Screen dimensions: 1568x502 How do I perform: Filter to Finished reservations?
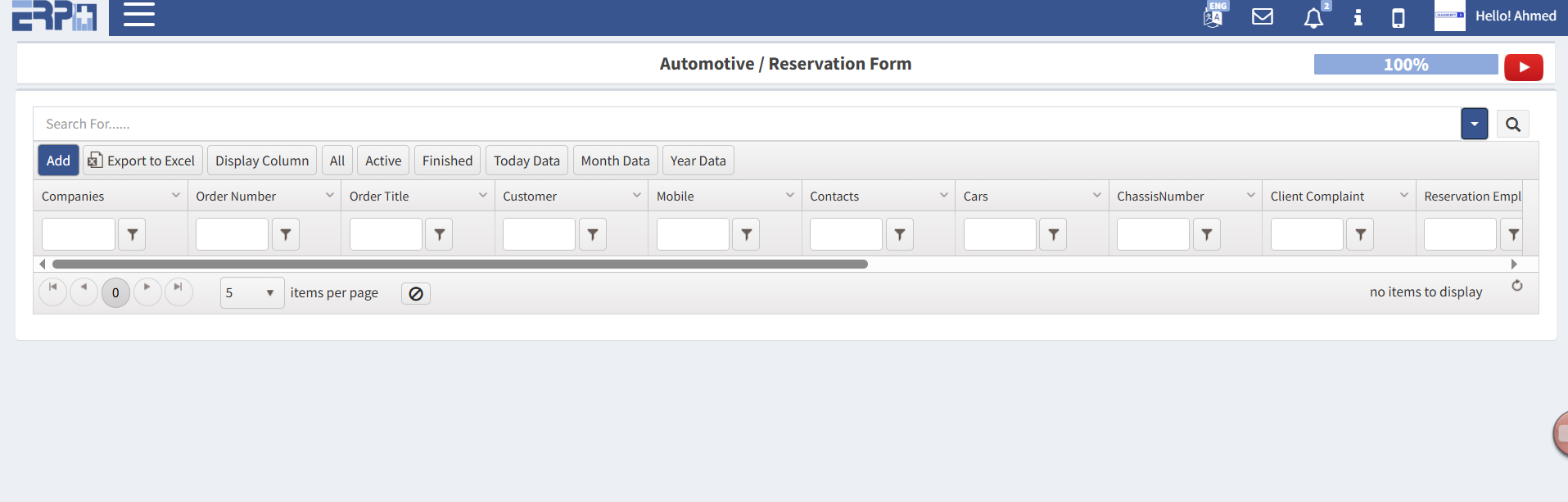(x=447, y=161)
